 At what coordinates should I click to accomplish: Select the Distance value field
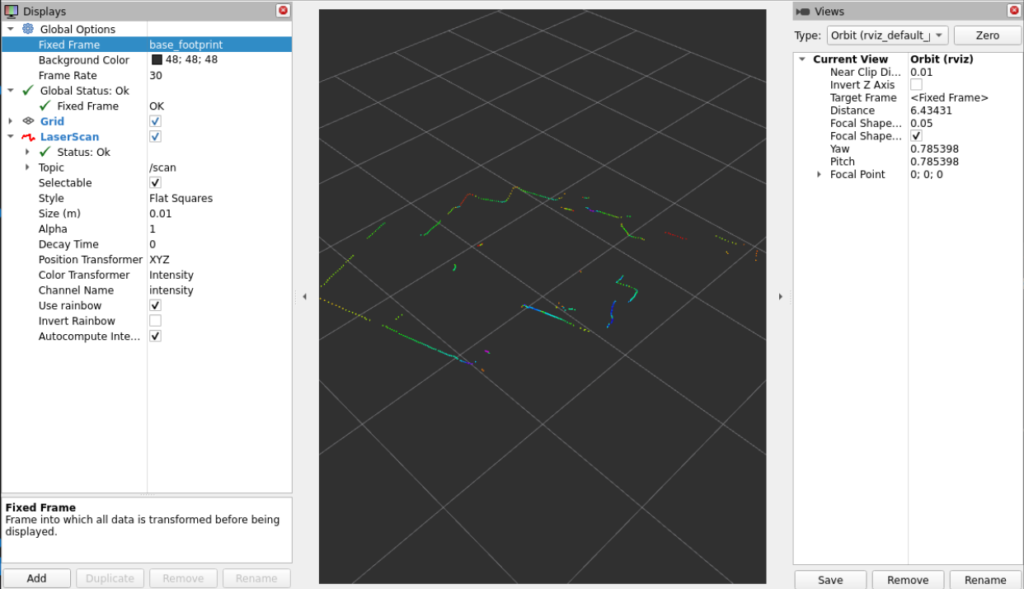point(950,111)
